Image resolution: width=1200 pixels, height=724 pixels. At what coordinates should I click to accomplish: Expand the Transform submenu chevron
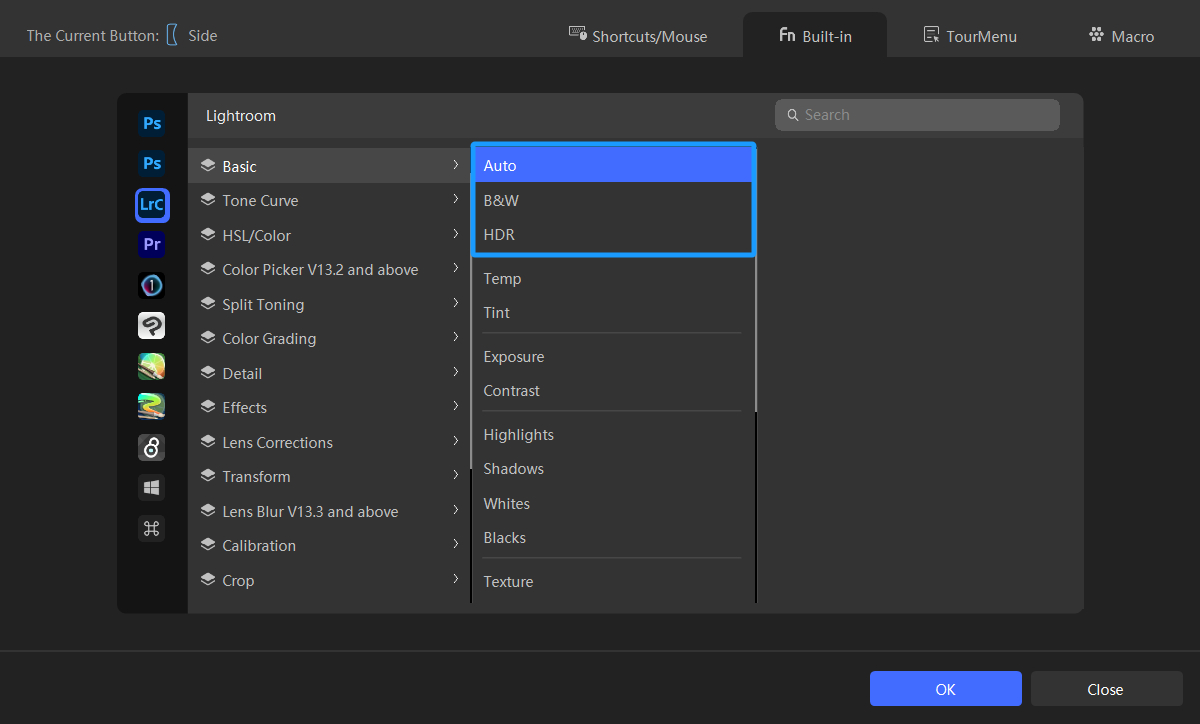point(456,475)
